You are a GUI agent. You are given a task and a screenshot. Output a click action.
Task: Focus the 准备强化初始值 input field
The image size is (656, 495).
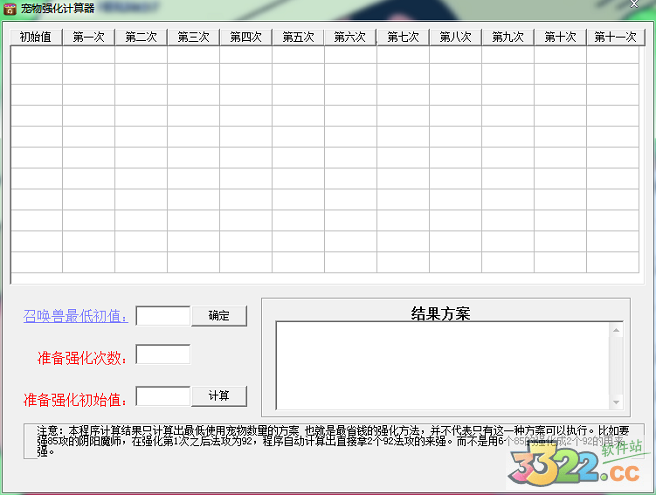(x=163, y=396)
